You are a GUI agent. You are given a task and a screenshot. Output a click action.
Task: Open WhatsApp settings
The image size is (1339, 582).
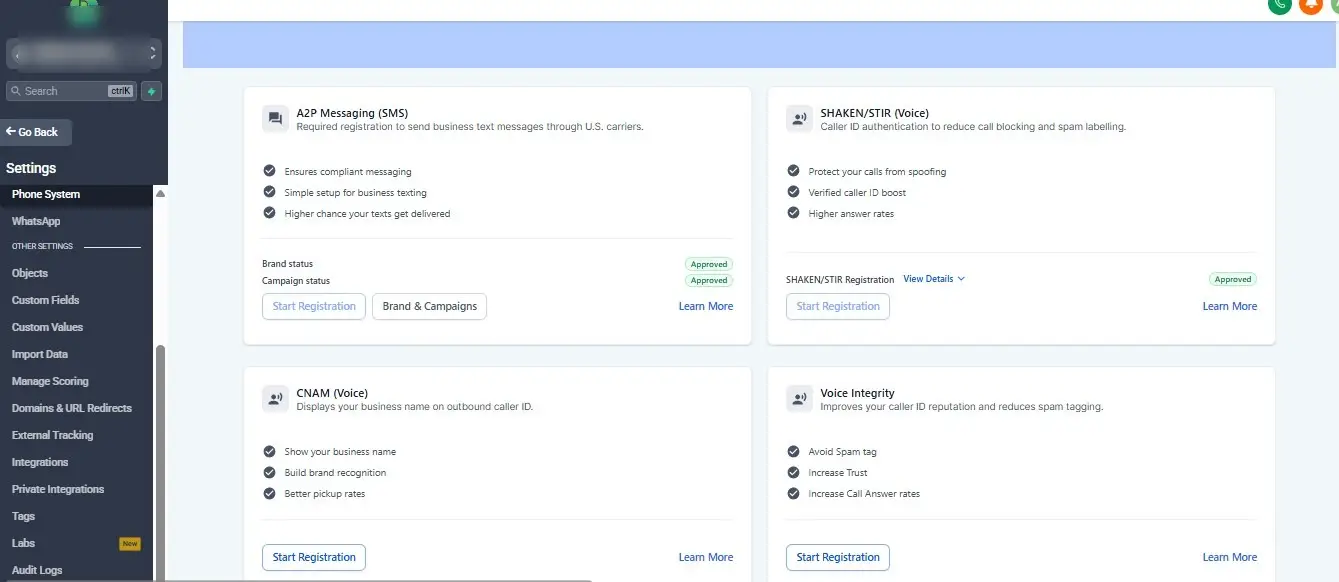(x=36, y=221)
